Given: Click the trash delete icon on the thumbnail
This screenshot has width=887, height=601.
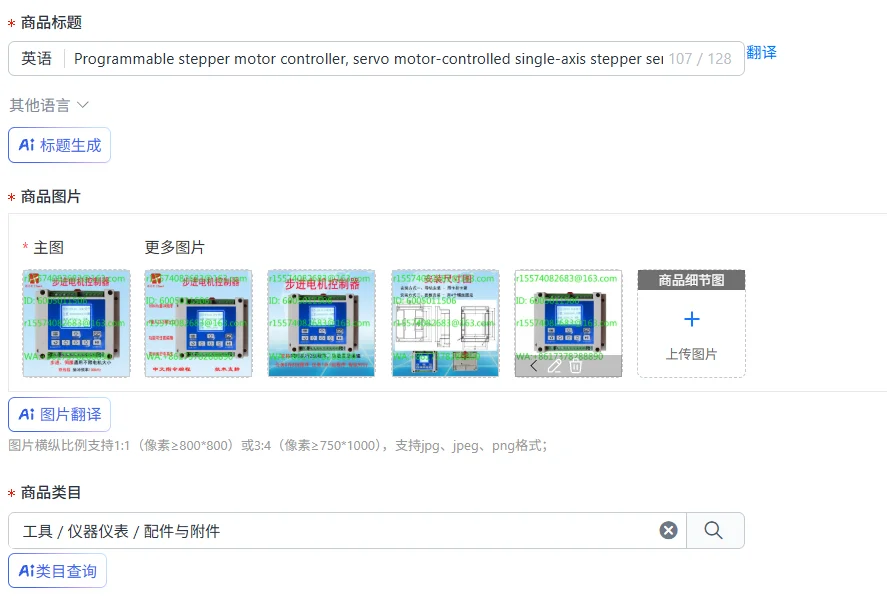Looking at the screenshot, I should tap(575, 367).
